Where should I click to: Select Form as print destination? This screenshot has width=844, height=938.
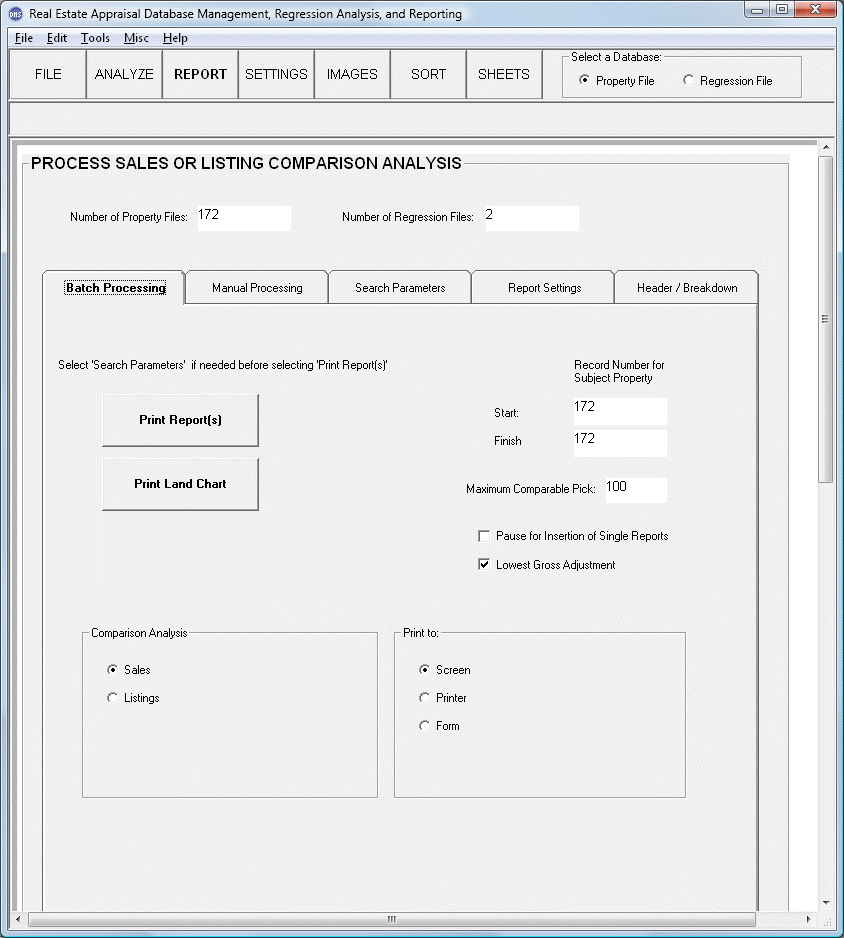tap(425, 726)
